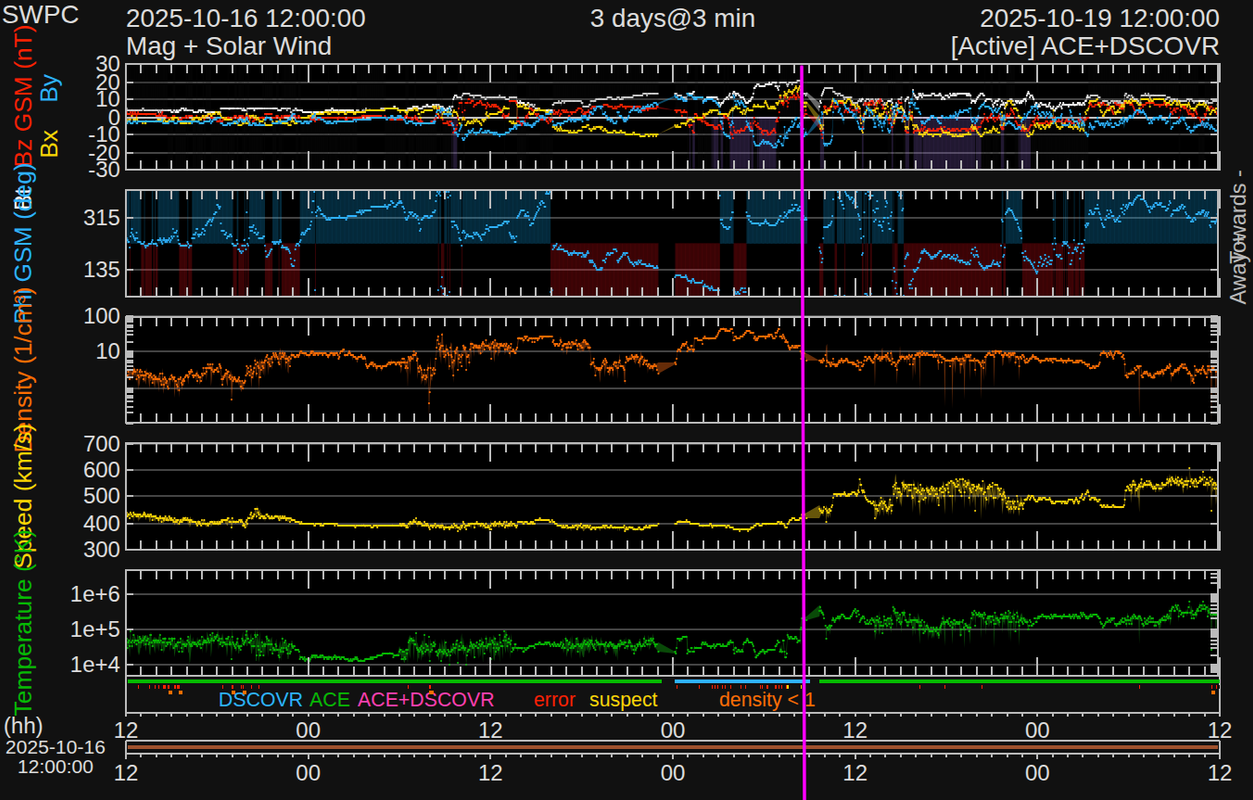
Task: Click the '[Active] ACE+DSCOVR' source label
Action: coord(1085,46)
